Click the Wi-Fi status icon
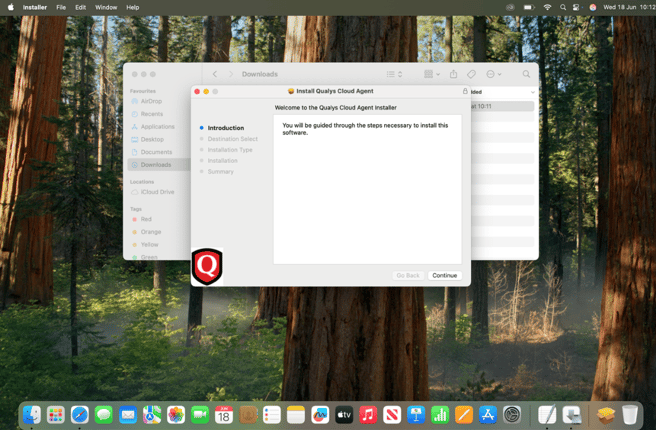The image size is (656, 430). pyautogui.click(x=547, y=7)
